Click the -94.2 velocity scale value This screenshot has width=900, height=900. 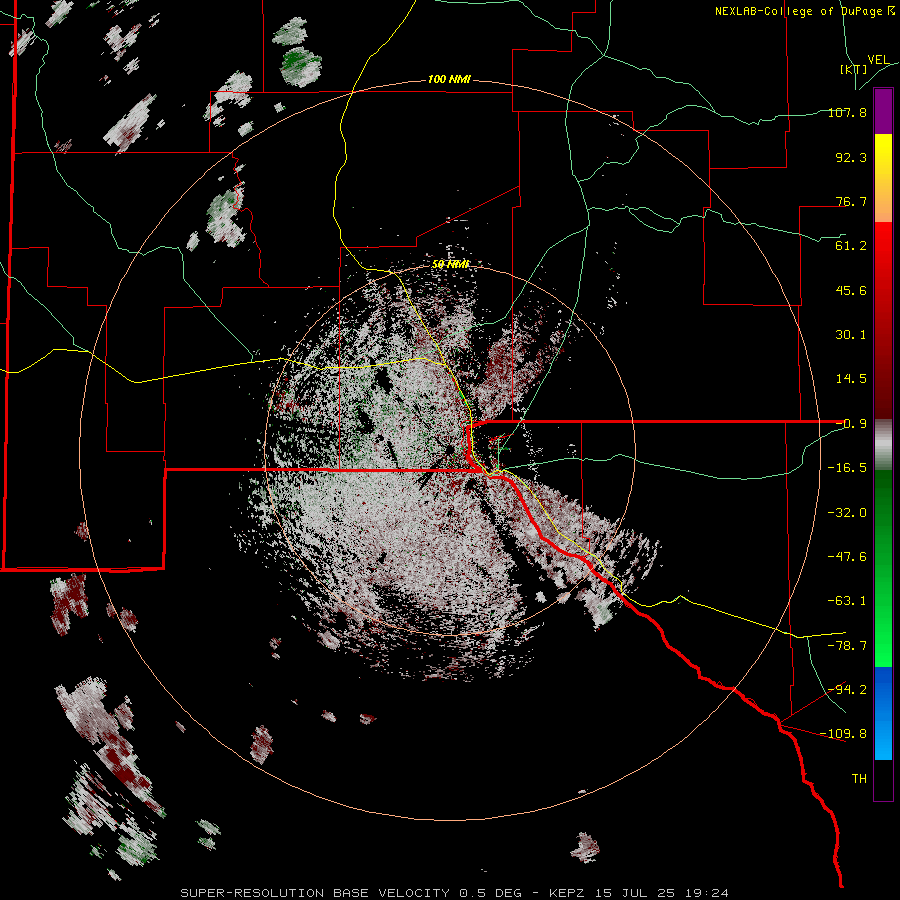point(847,689)
